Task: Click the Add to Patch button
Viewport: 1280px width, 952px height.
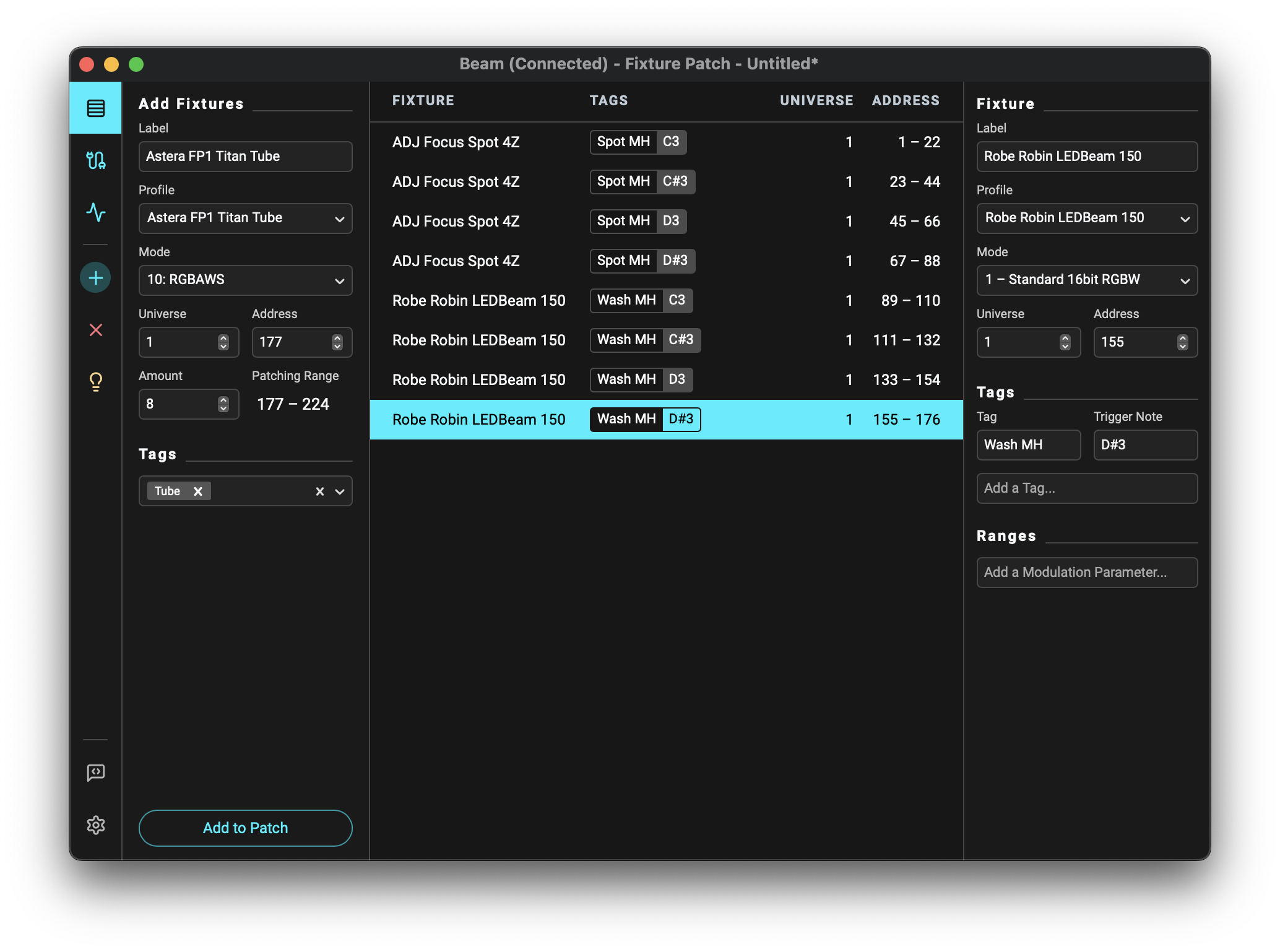Action: pyautogui.click(x=246, y=828)
